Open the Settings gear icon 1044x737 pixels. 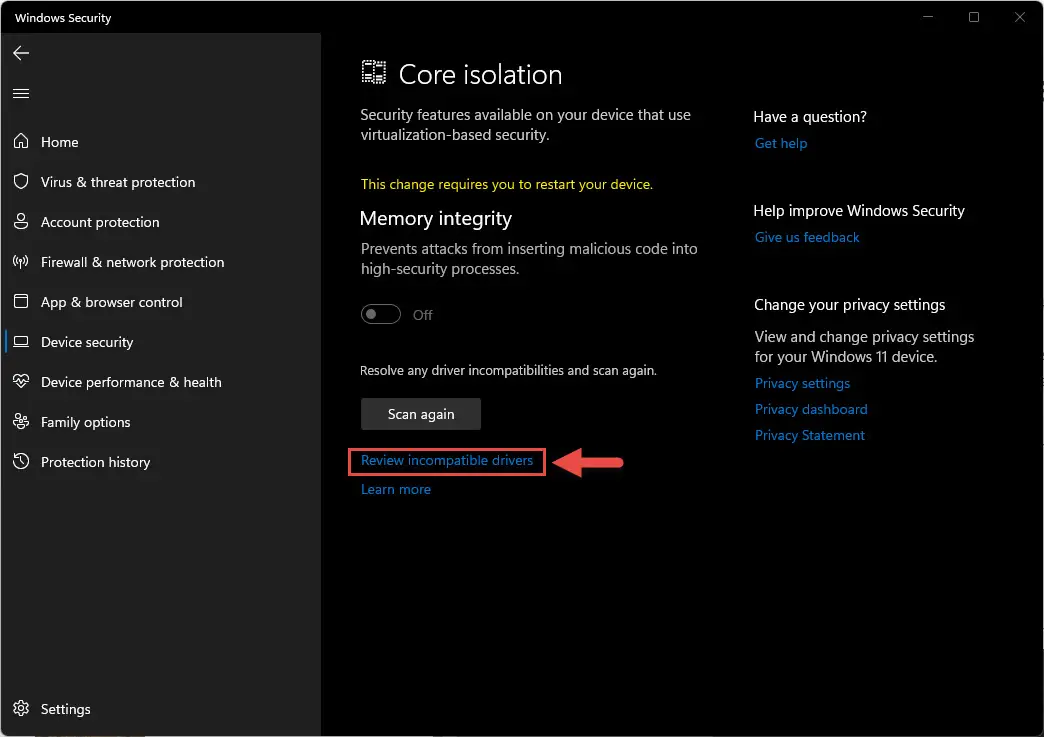click(x=21, y=708)
